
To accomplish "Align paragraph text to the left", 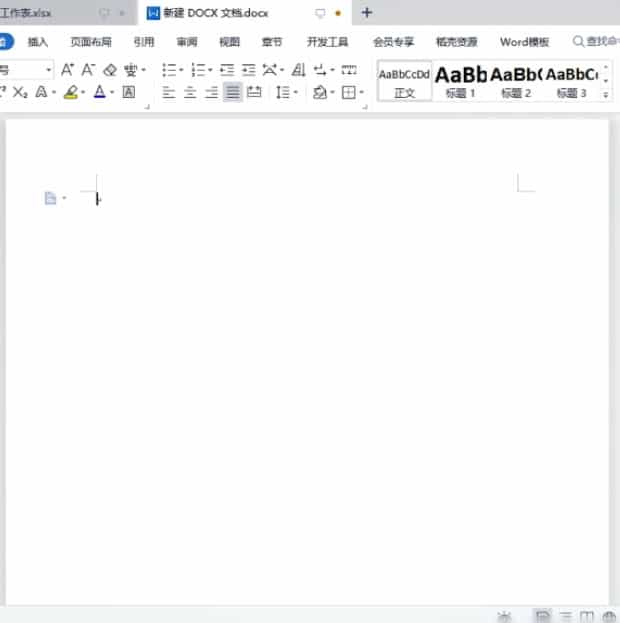I will point(168,93).
